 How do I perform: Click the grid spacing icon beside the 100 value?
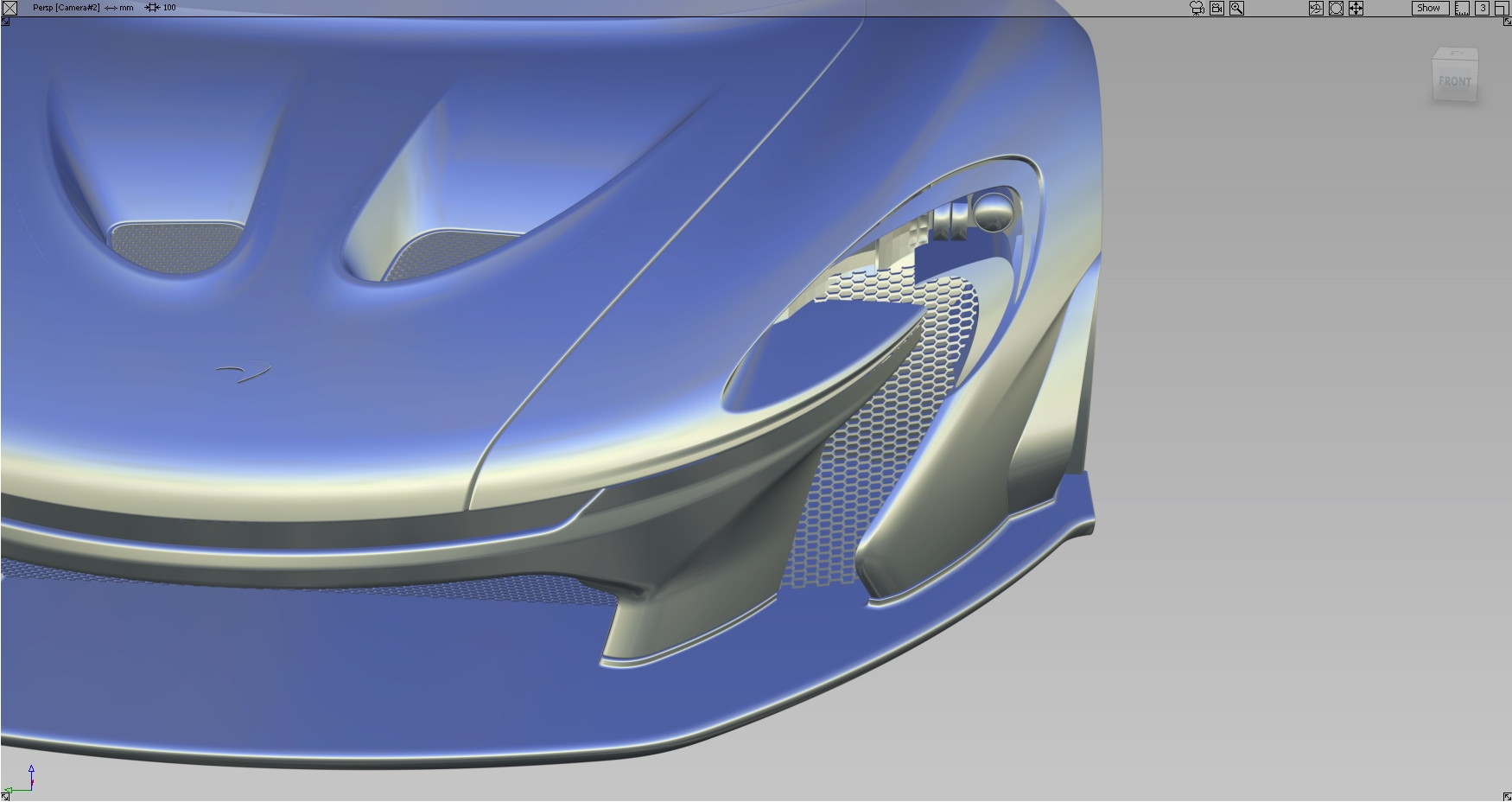tap(152, 7)
